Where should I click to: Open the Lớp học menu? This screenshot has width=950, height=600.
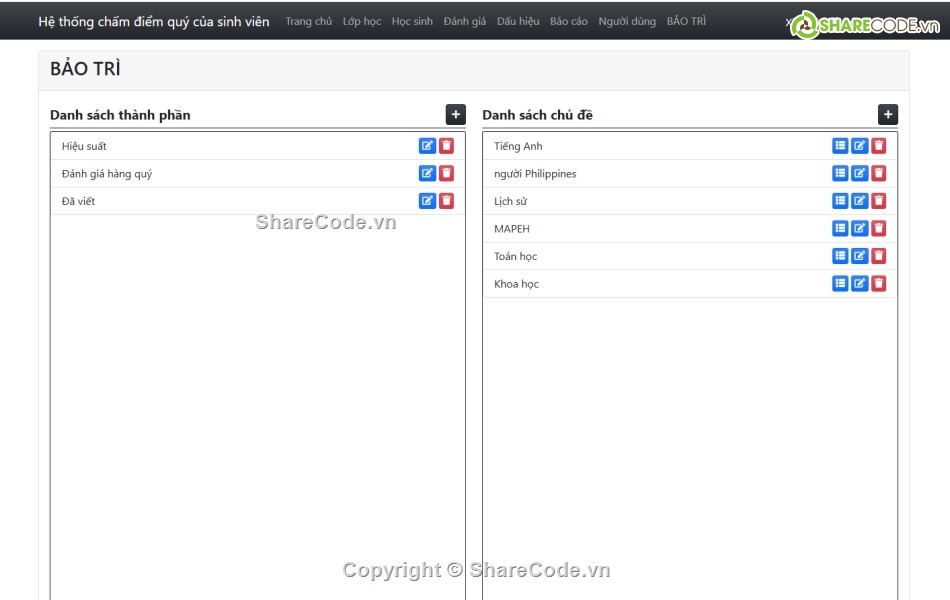point(361,21)
